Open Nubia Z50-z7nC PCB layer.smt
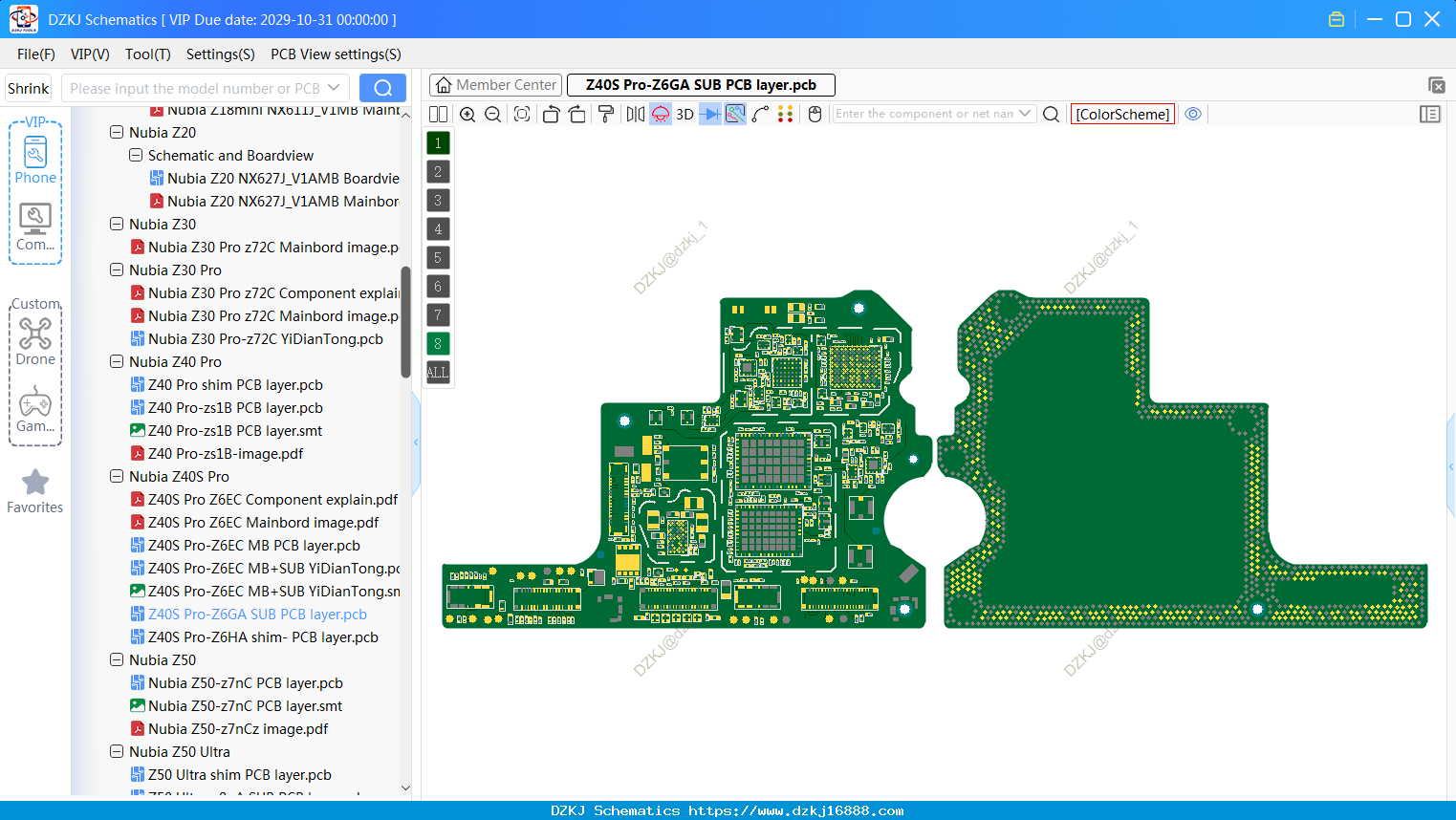1456x820 pixels. pyautogui.click(x=245, y=705)
